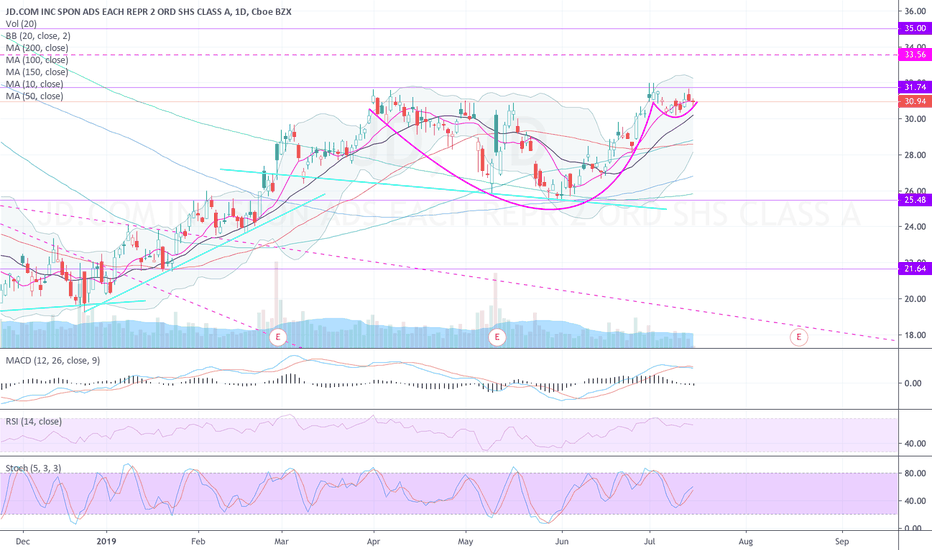Select the MA (10, close) indicator label
932x550 pixels.
click(x=34, y=84)
